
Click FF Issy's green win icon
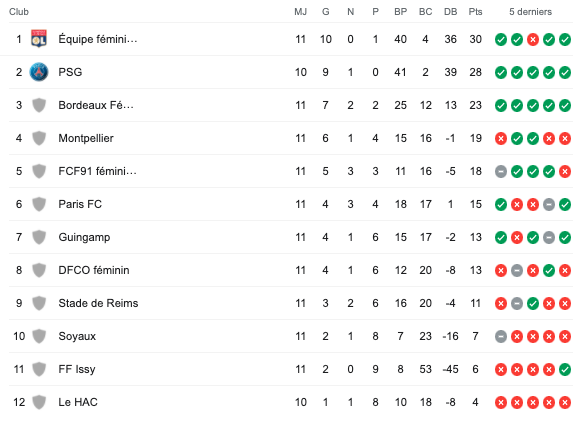[565, 369]
